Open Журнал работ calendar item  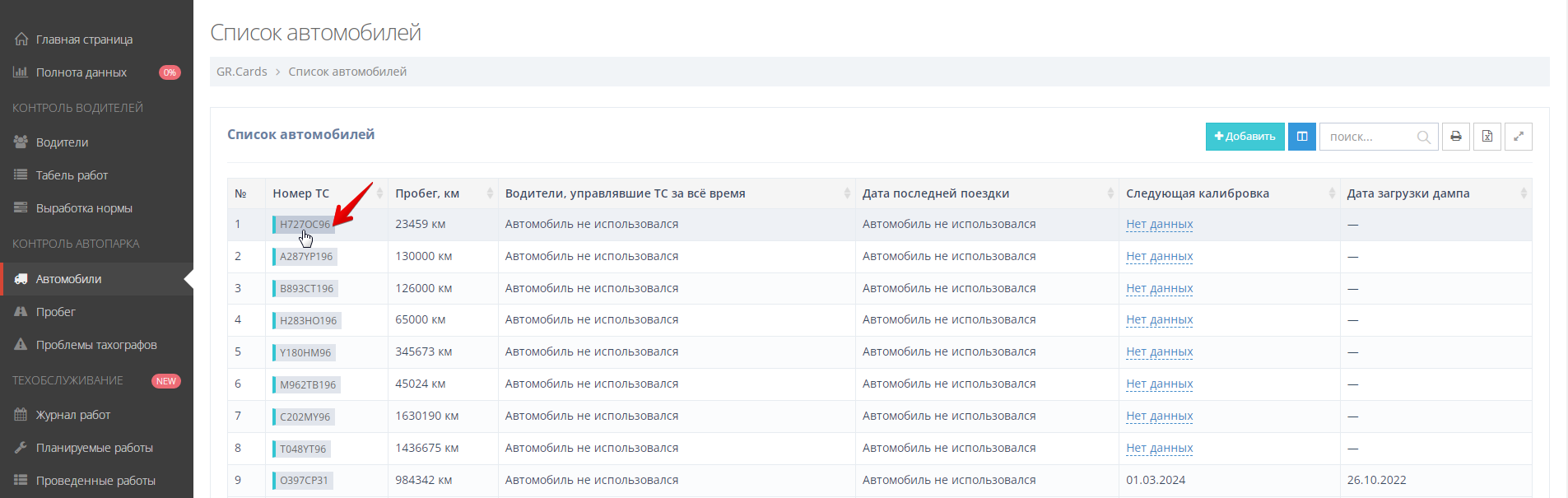click(72, 415)
